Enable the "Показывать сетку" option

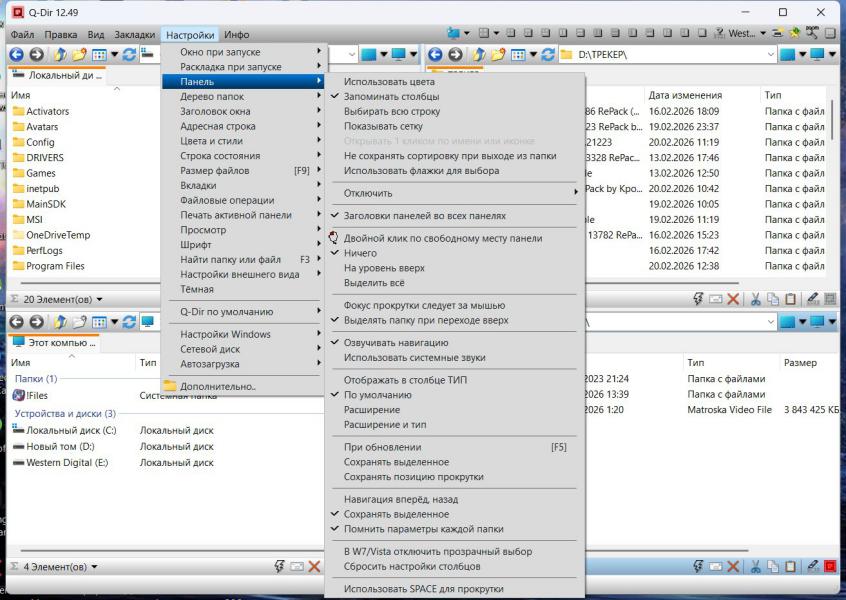[383, 126]
